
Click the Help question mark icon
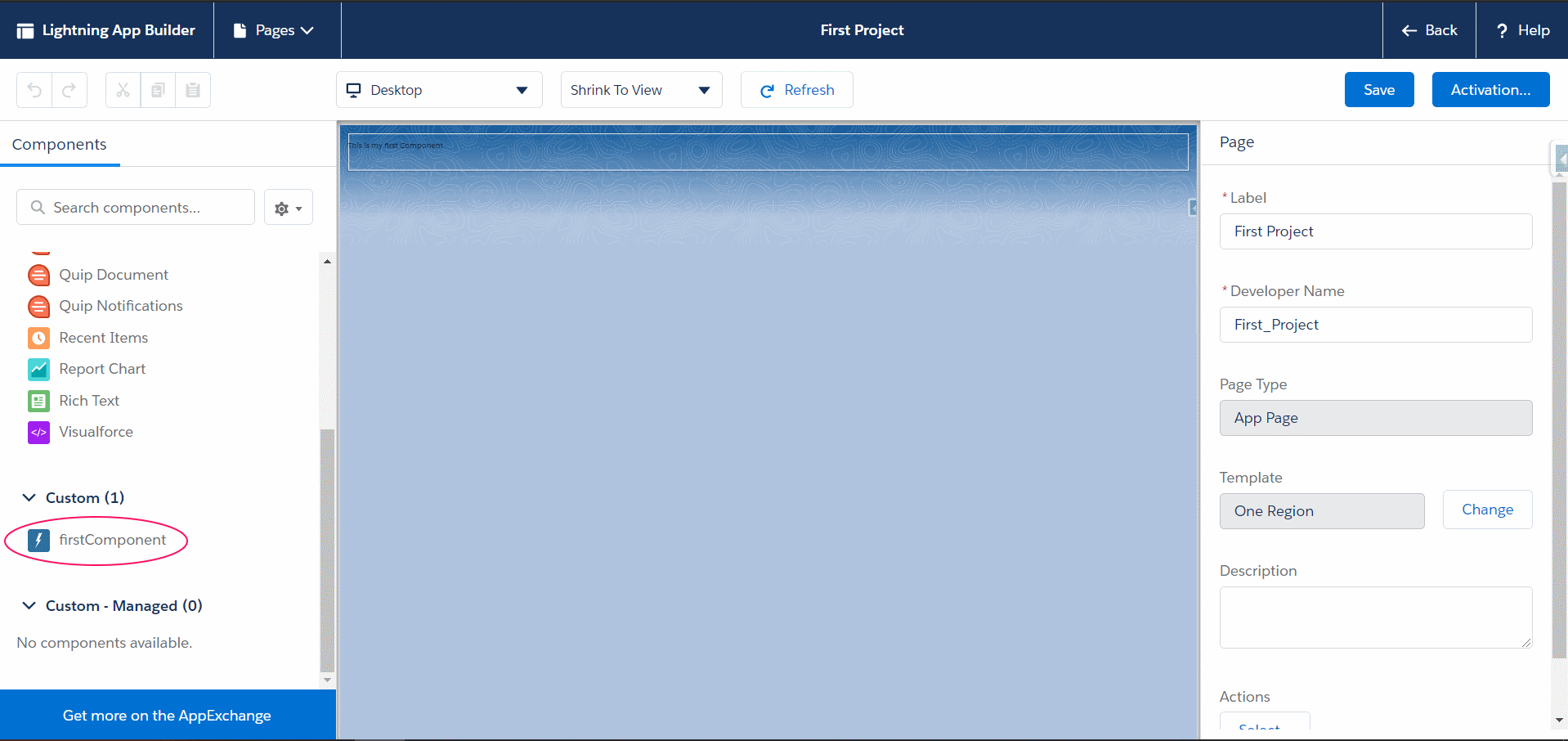coord(1502,30)
